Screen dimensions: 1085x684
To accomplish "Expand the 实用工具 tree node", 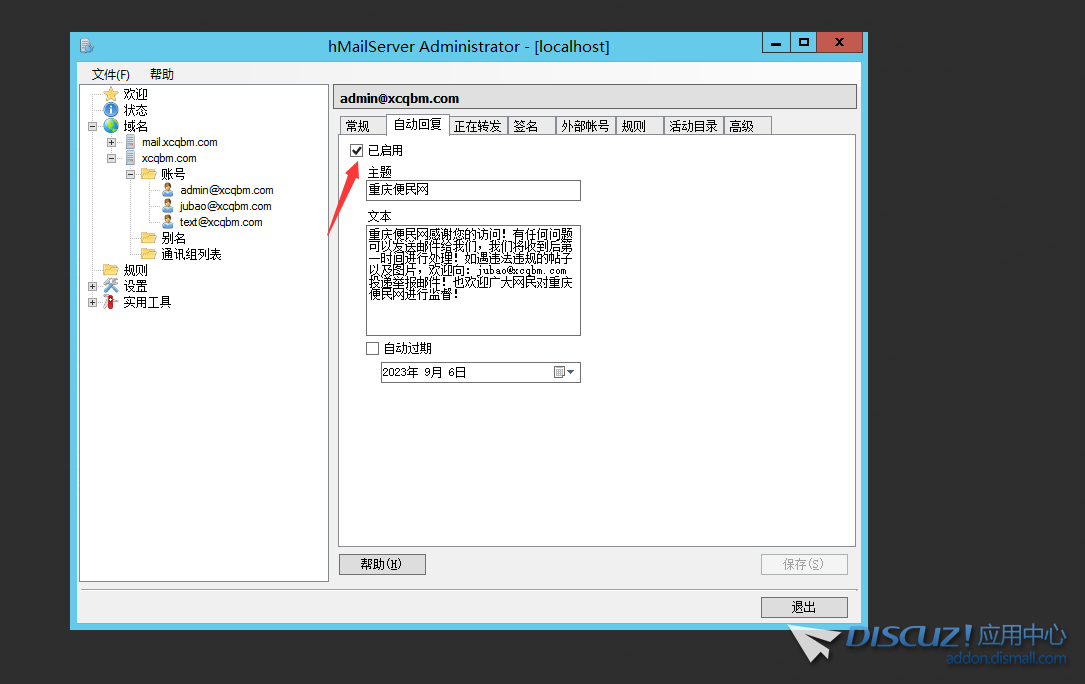I will [93, 302].
